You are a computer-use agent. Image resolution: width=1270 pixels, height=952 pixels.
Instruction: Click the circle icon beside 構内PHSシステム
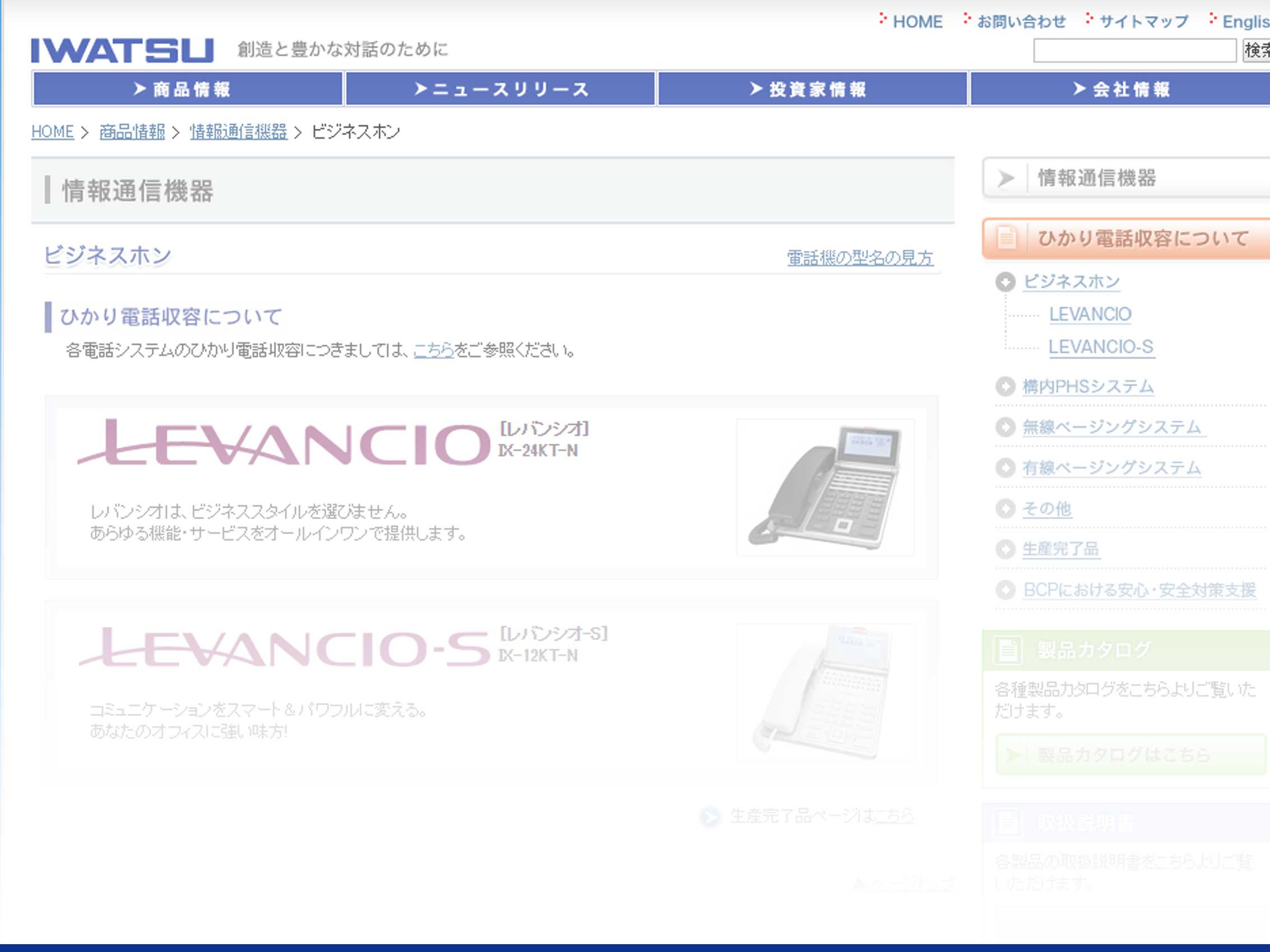(1005, 386)
